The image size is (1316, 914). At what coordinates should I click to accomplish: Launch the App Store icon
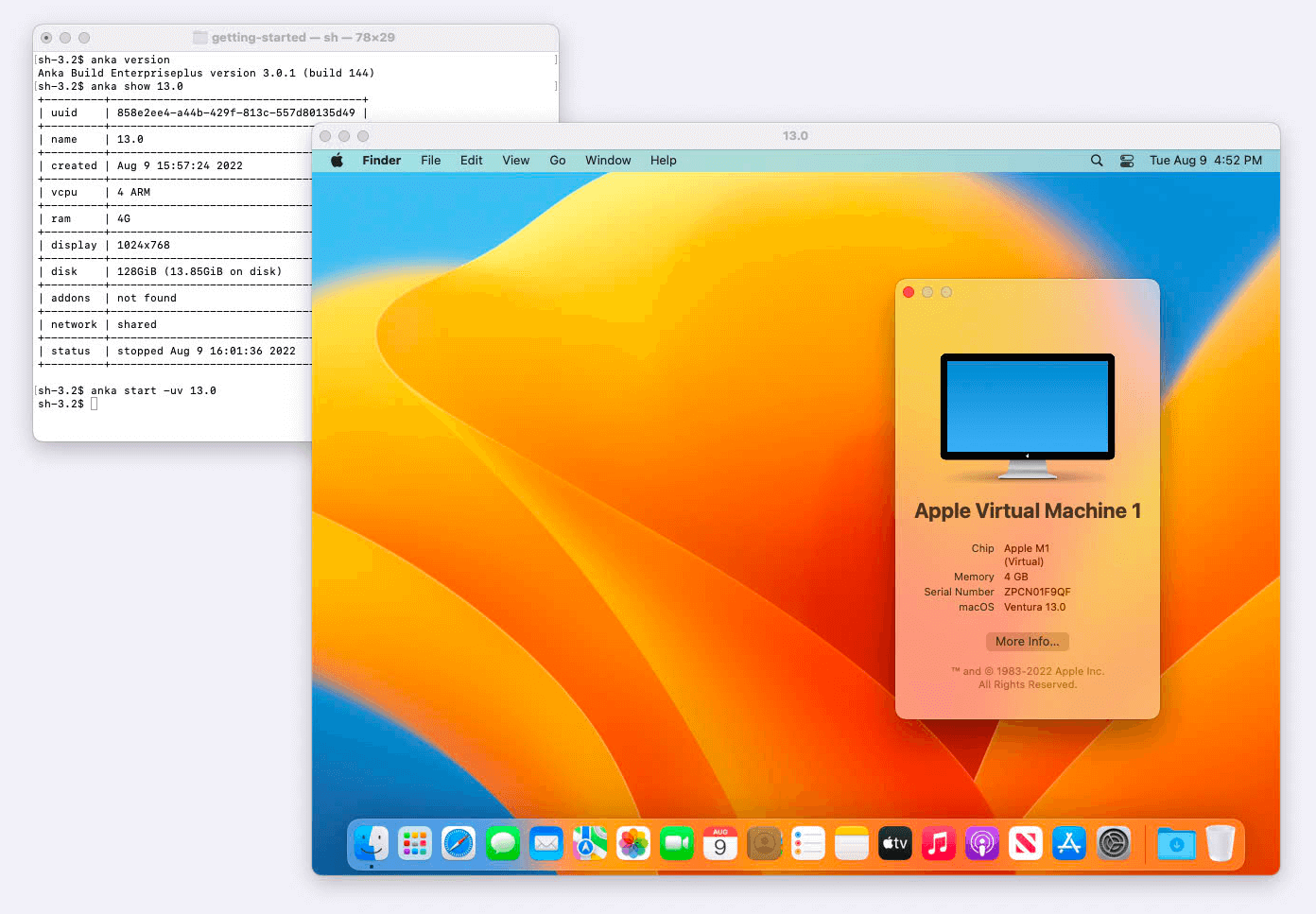(1069, 843)
